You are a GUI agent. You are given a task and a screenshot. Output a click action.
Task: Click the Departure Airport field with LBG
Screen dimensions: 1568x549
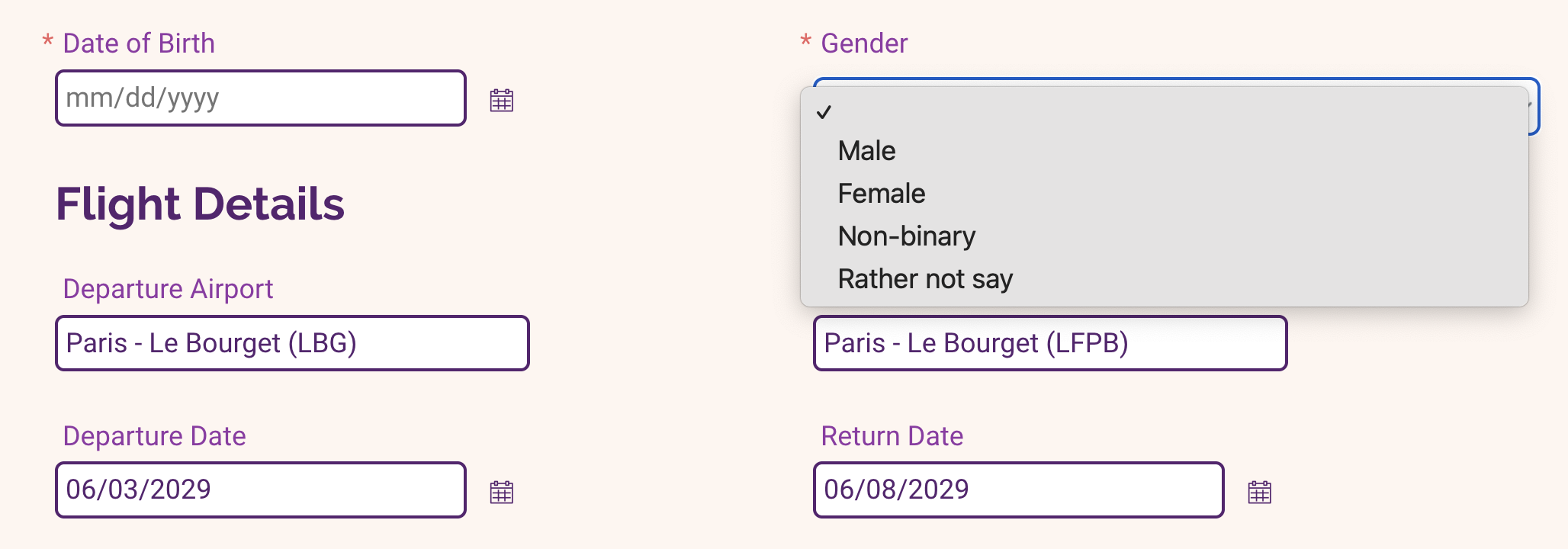click(292, 343)
